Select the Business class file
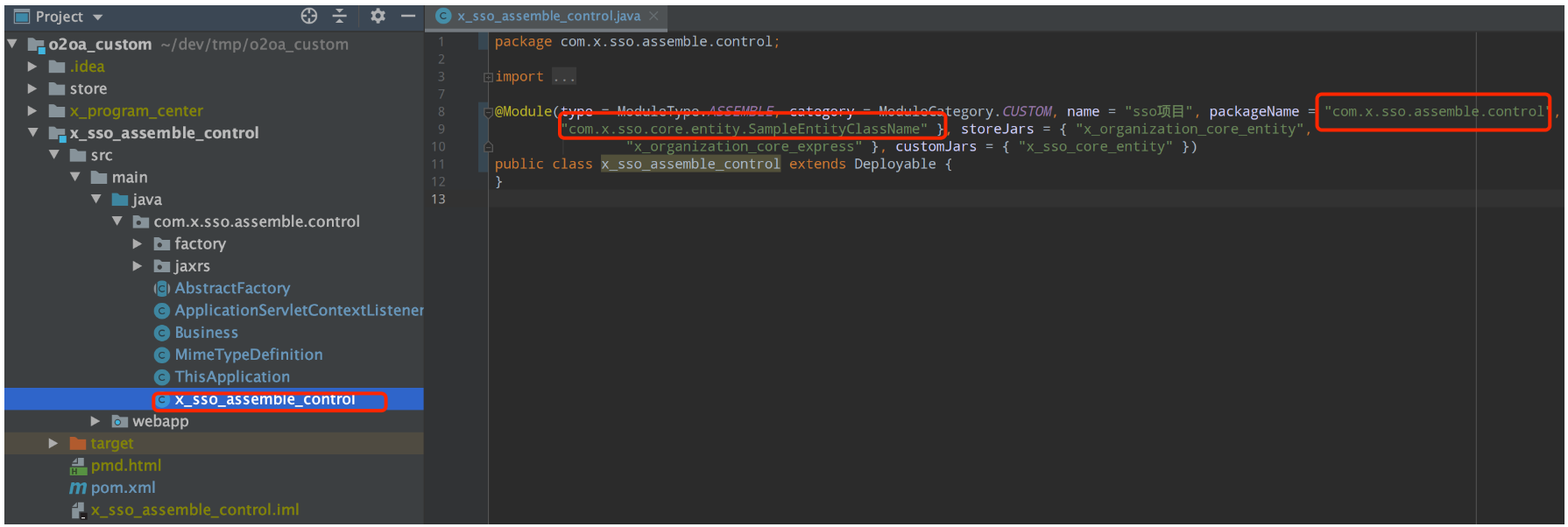The height and width of the screenshot is (527, 1568). click(x=206, y=333)
